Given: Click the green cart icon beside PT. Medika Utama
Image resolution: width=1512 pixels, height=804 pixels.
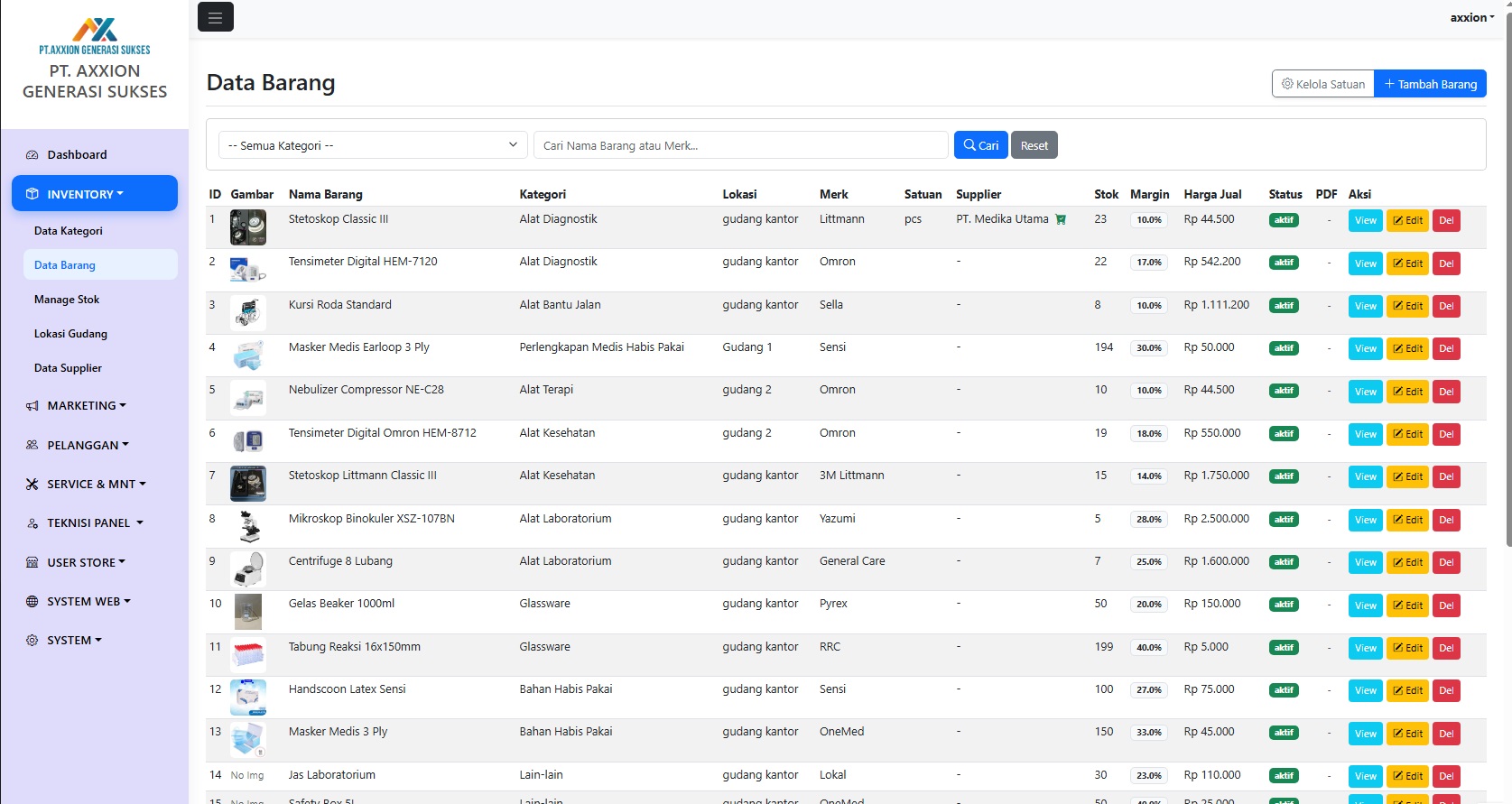Looking at the screenshot, I should [1061, 219].
